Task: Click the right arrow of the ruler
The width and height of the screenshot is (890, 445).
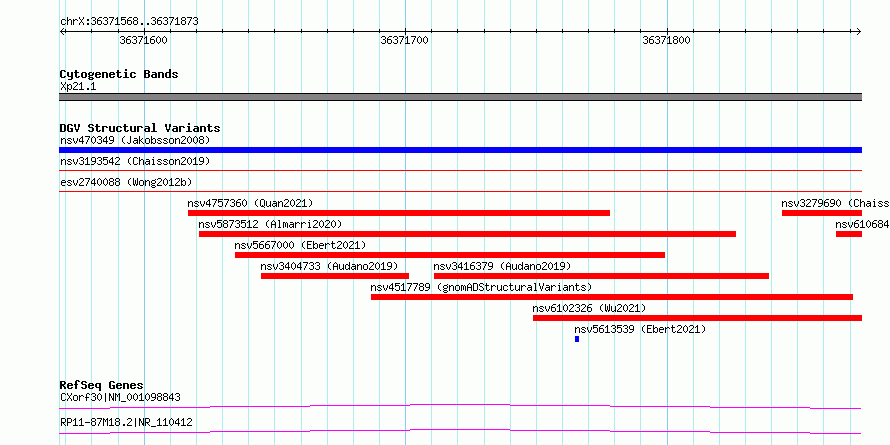Action: click(859, 31)
